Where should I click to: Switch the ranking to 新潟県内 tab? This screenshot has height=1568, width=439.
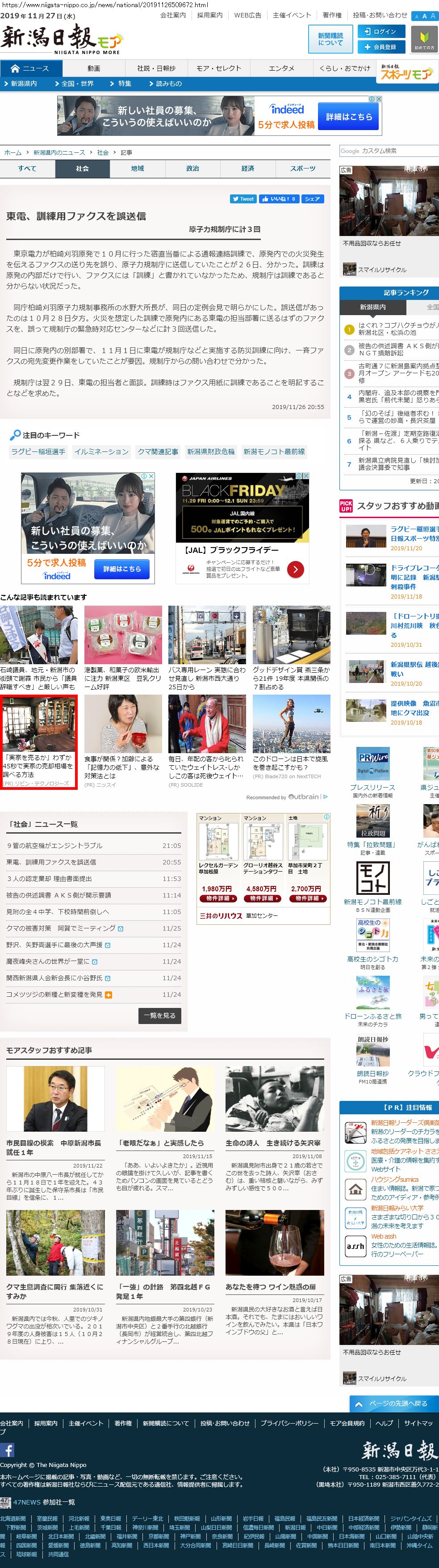(372, 307)
